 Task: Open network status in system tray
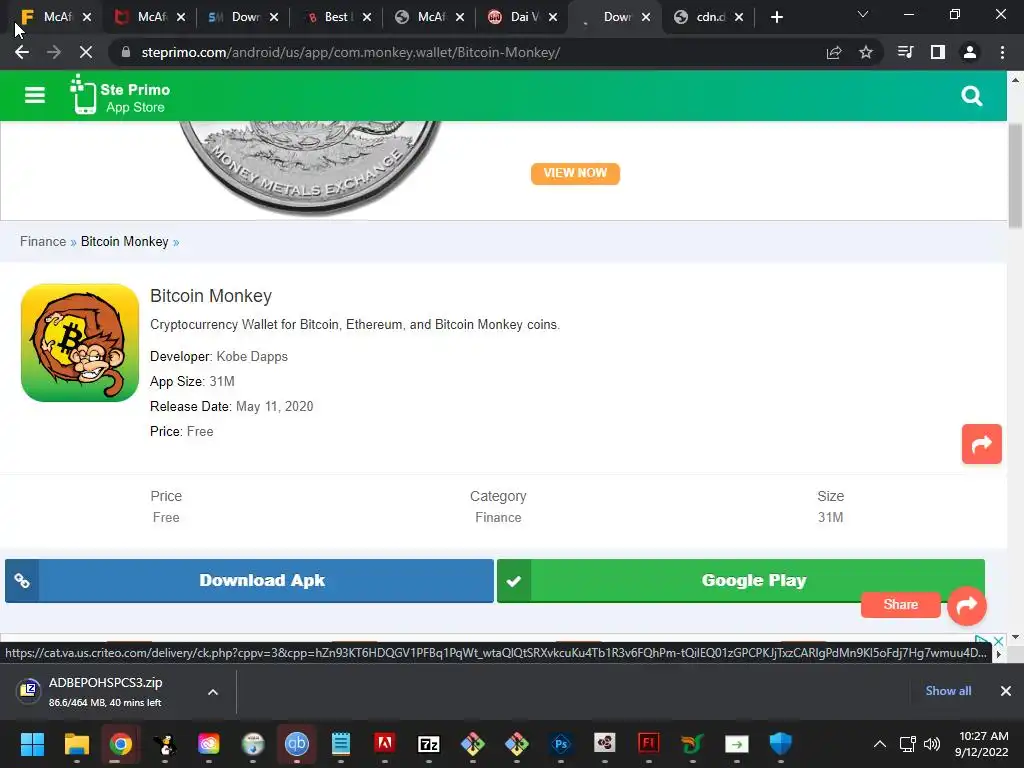pos(908,744)
